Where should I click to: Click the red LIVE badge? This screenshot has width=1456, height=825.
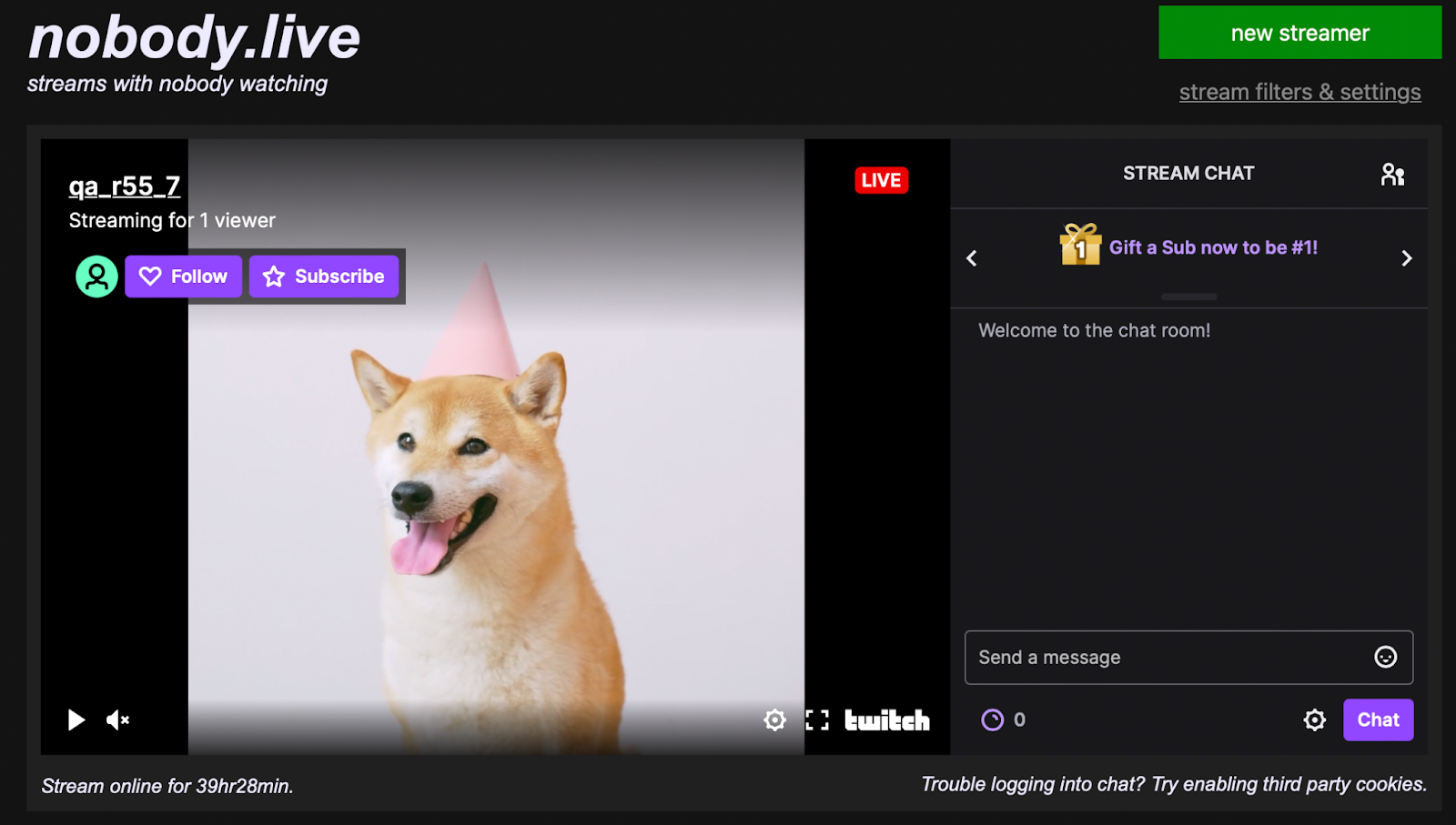tap(881, 180)
